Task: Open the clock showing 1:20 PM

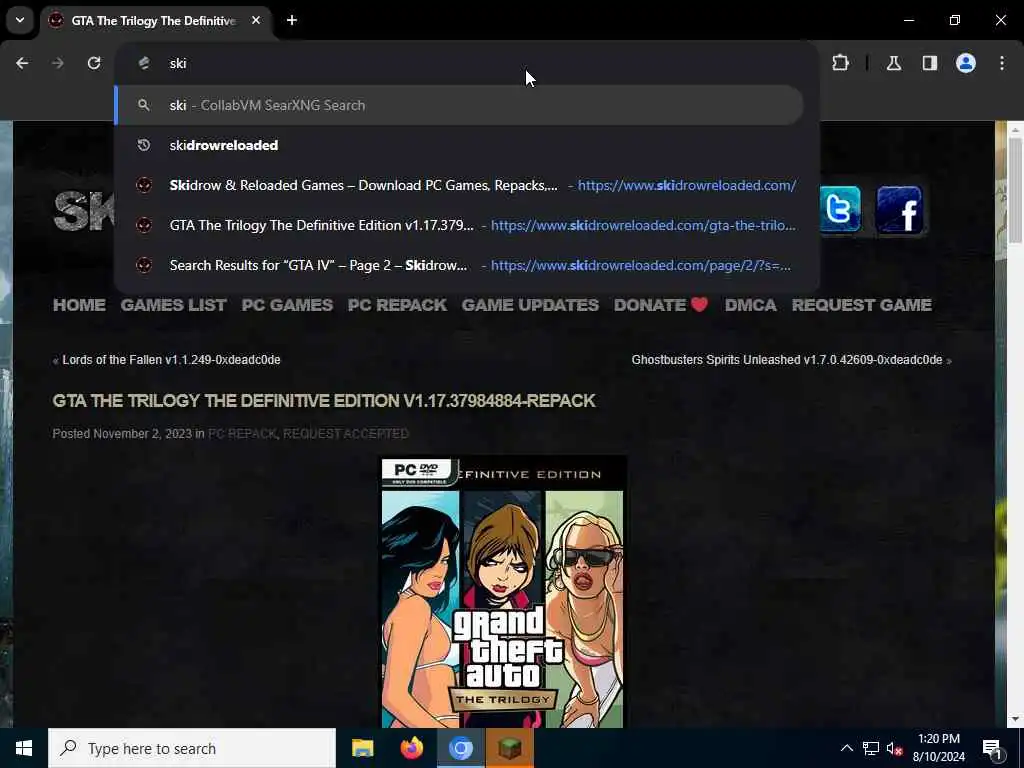Action: [938, 748]
